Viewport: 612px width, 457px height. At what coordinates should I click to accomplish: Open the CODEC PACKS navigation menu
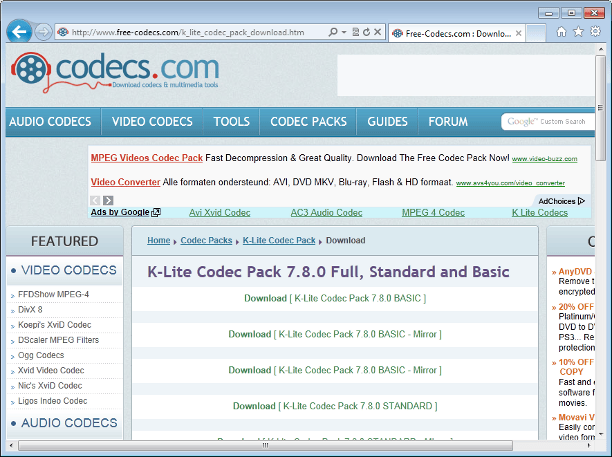pyautogui.click(x=308, y=122)
